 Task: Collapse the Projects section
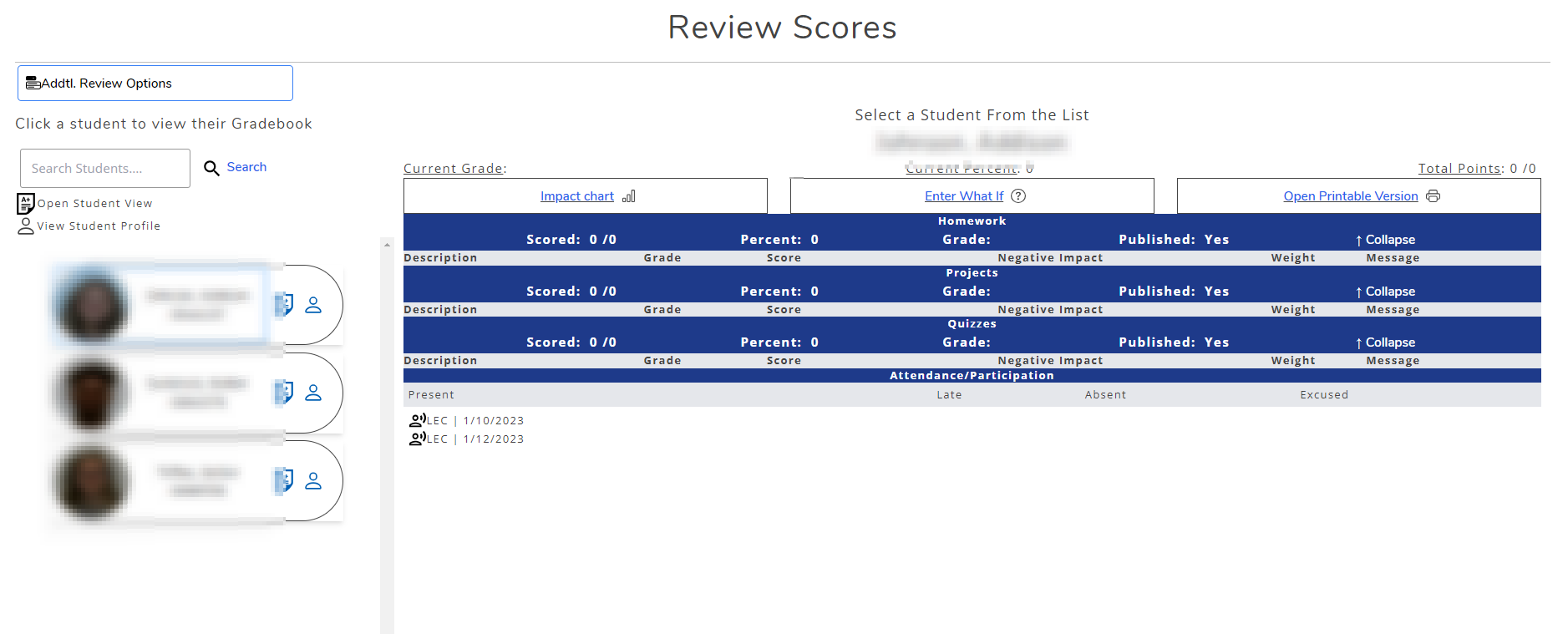point(1385,292)
